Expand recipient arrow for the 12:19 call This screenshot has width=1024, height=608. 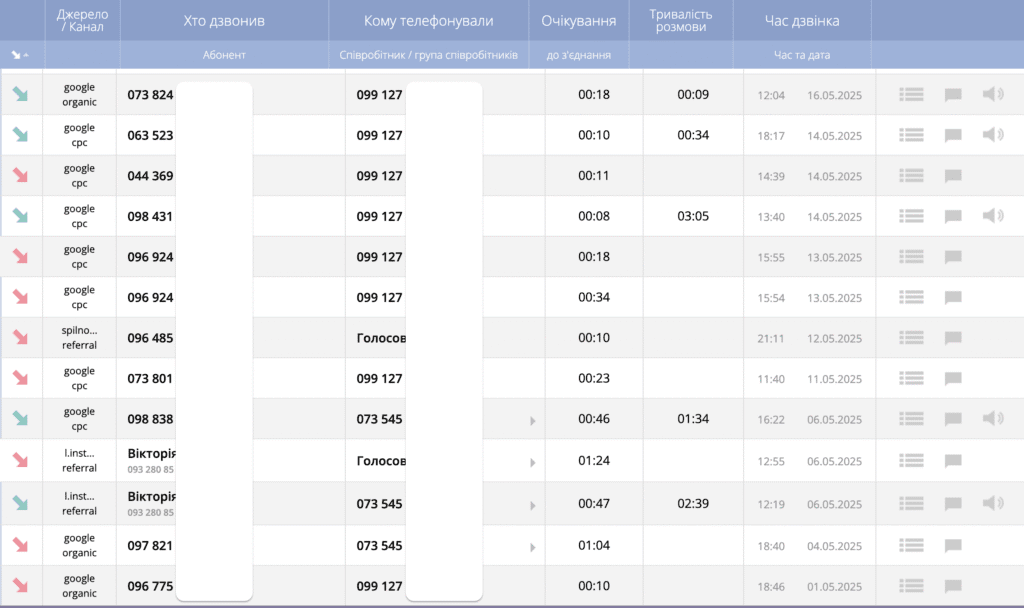point(532,505)
